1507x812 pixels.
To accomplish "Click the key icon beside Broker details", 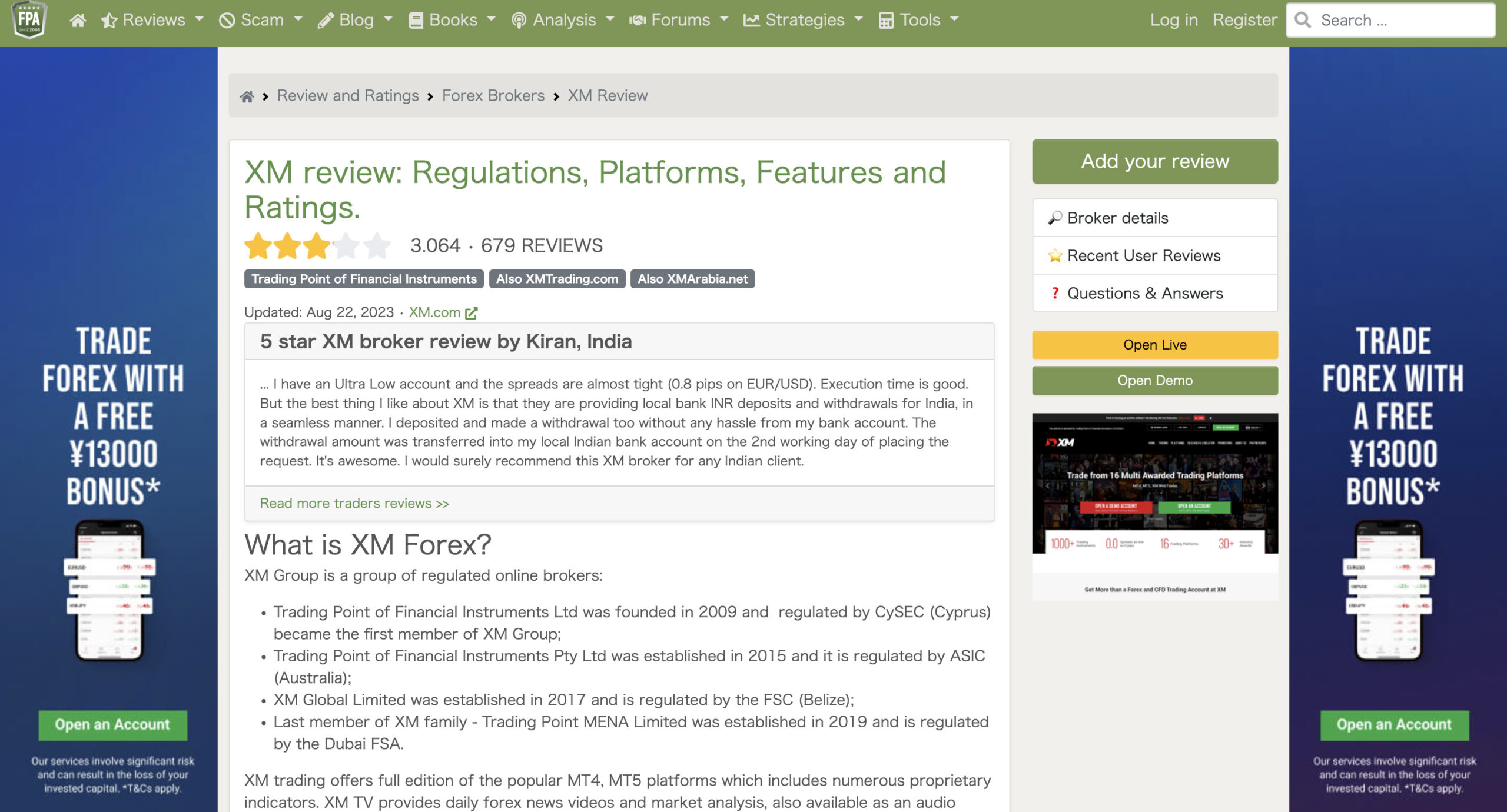I will 1055,218.
